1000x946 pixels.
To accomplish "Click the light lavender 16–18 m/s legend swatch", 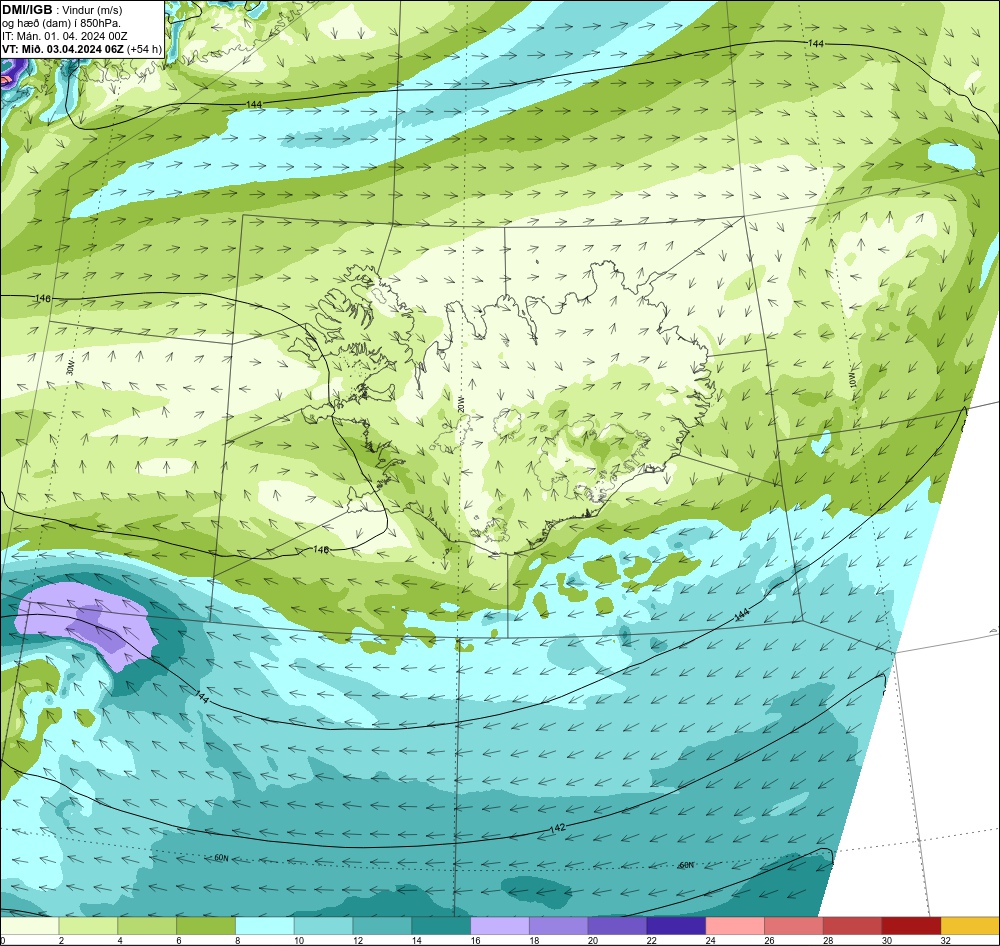I will [x=500, y=926].
